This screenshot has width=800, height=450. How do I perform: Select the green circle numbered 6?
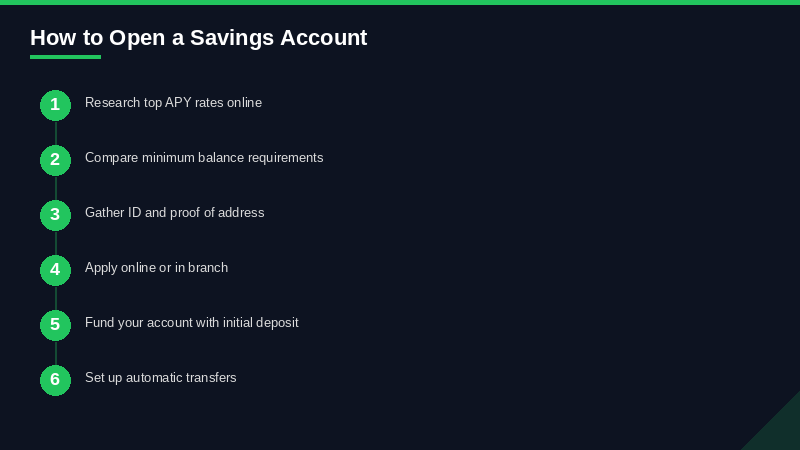click(x=55, y=380)
